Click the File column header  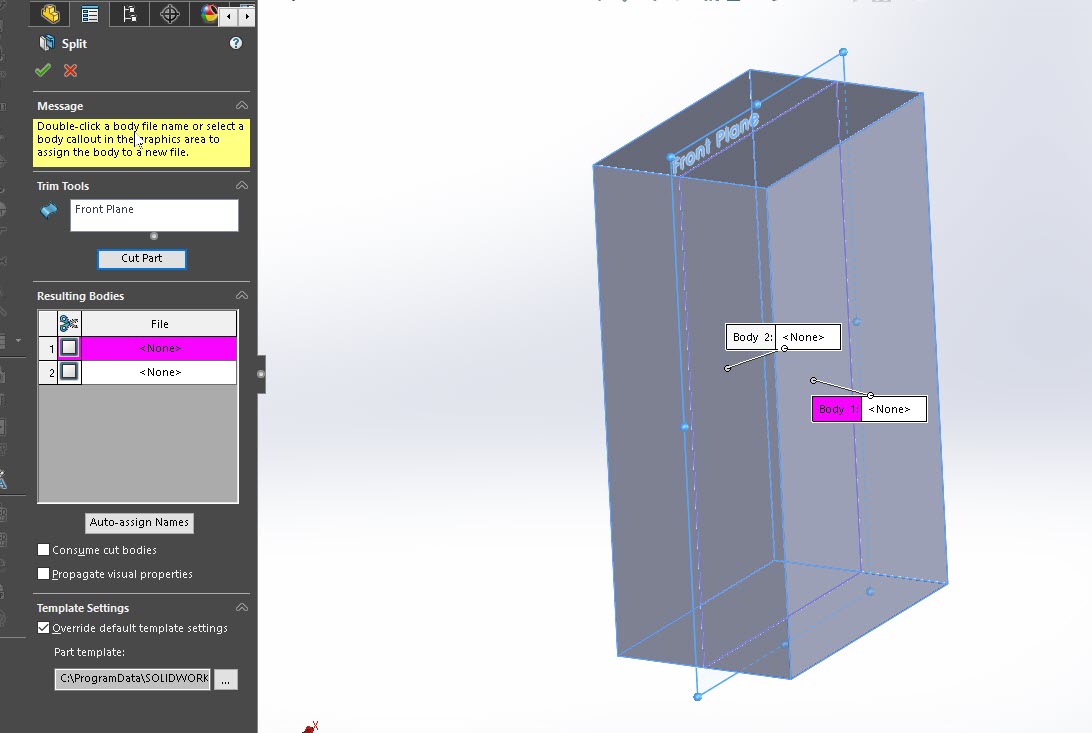(x=159, y=324)
